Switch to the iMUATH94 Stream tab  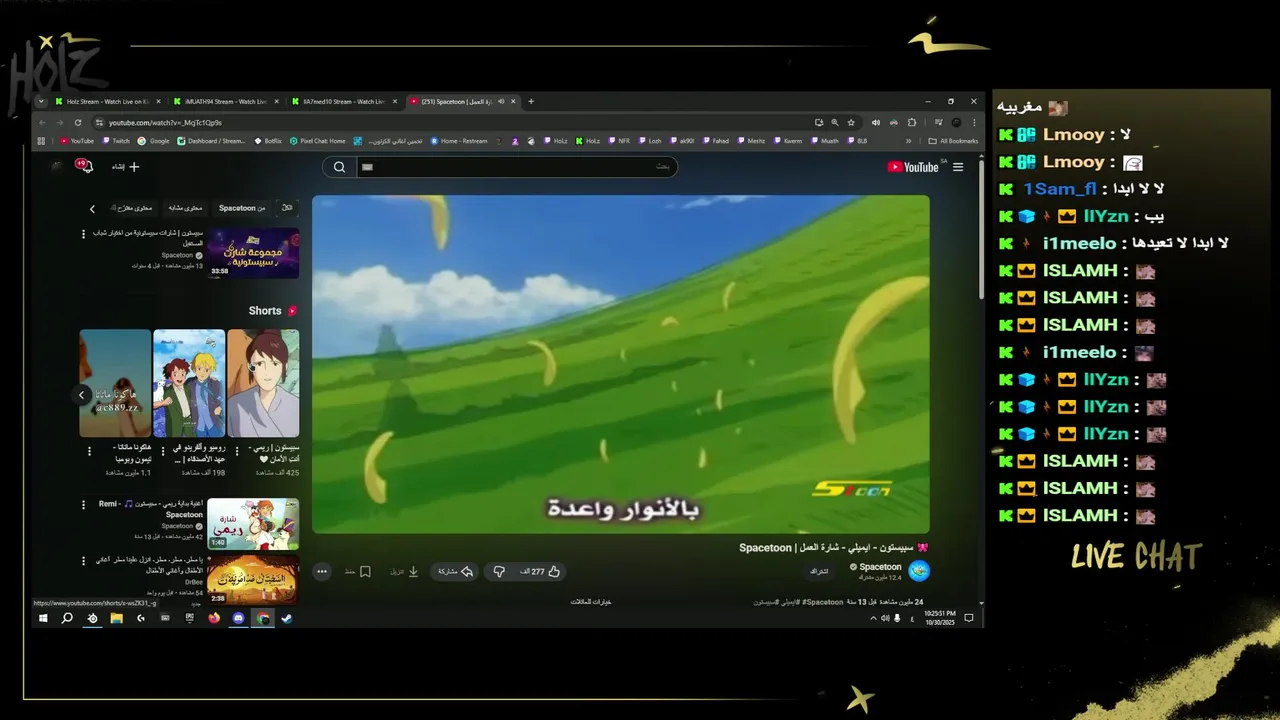pyautogui.click(x=225, y=101)
